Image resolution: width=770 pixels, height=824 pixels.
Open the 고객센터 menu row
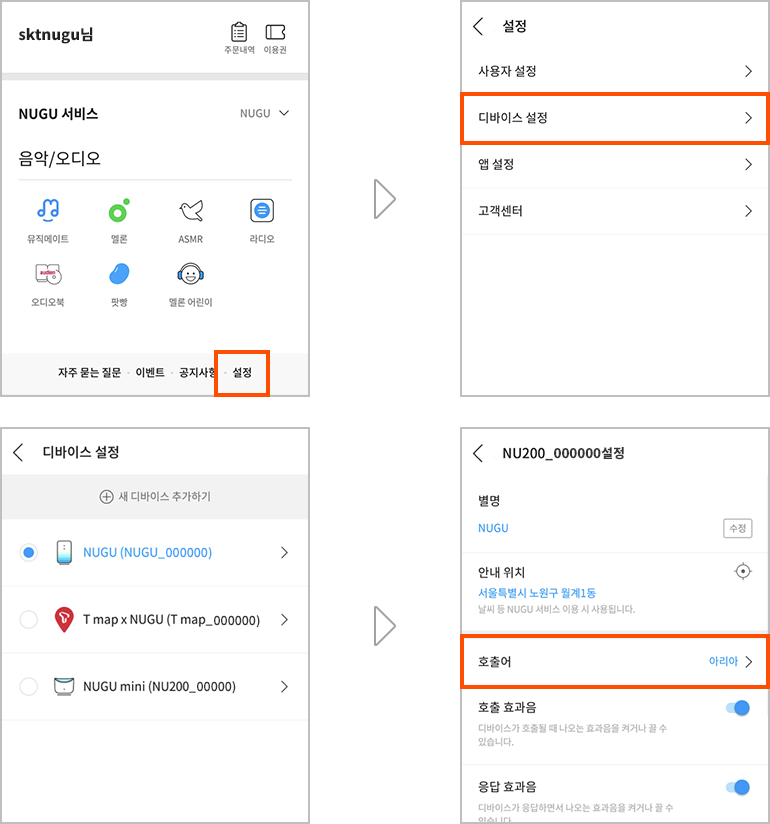click(614, 211)
